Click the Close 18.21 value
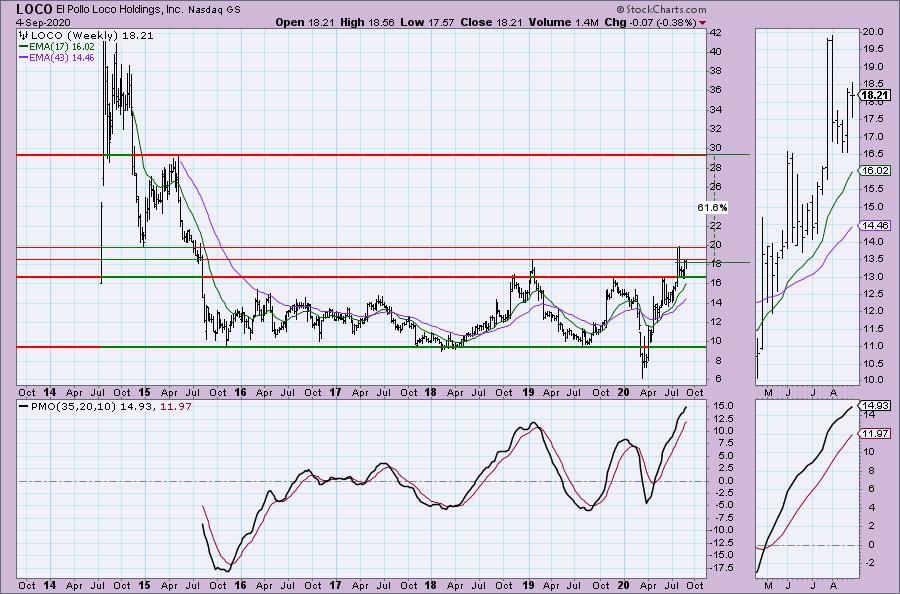This screenshot has height=594, width=900. point(491,22)
